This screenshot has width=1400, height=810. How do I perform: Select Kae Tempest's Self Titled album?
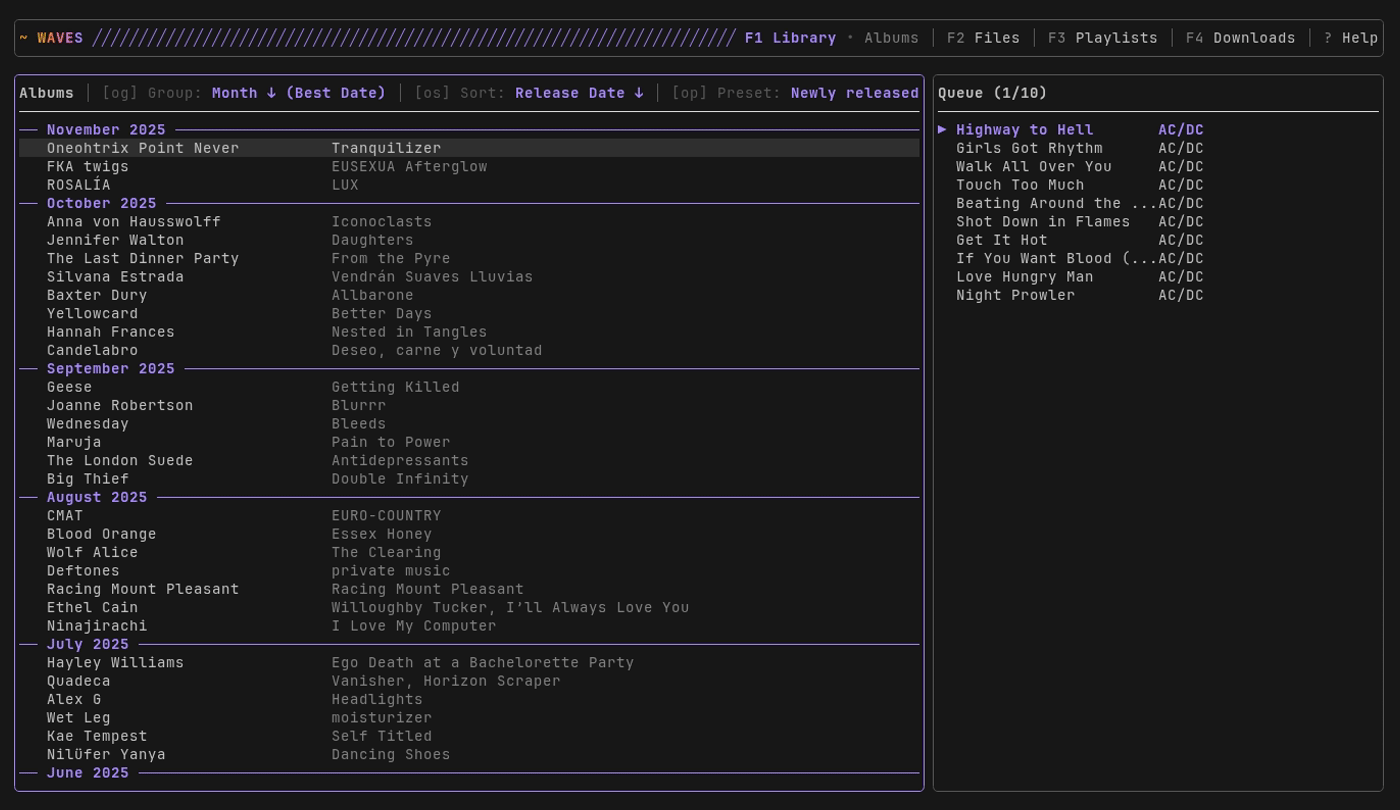click(x=469, y=736)
